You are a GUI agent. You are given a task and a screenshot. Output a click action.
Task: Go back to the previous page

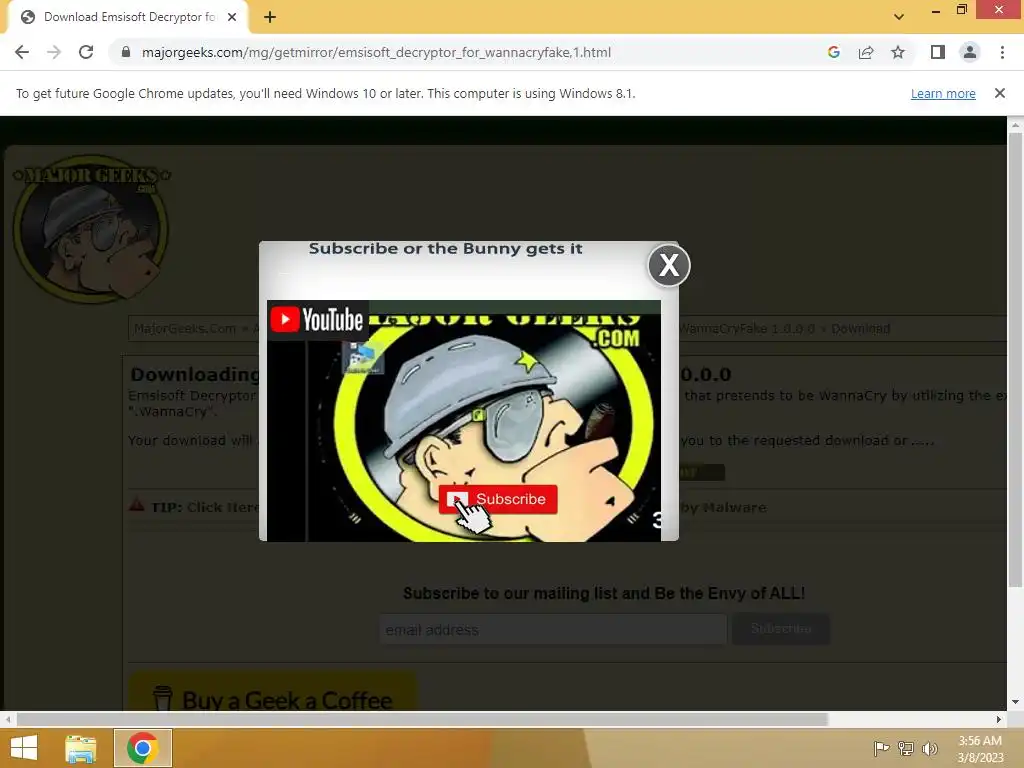coord(22,52)
